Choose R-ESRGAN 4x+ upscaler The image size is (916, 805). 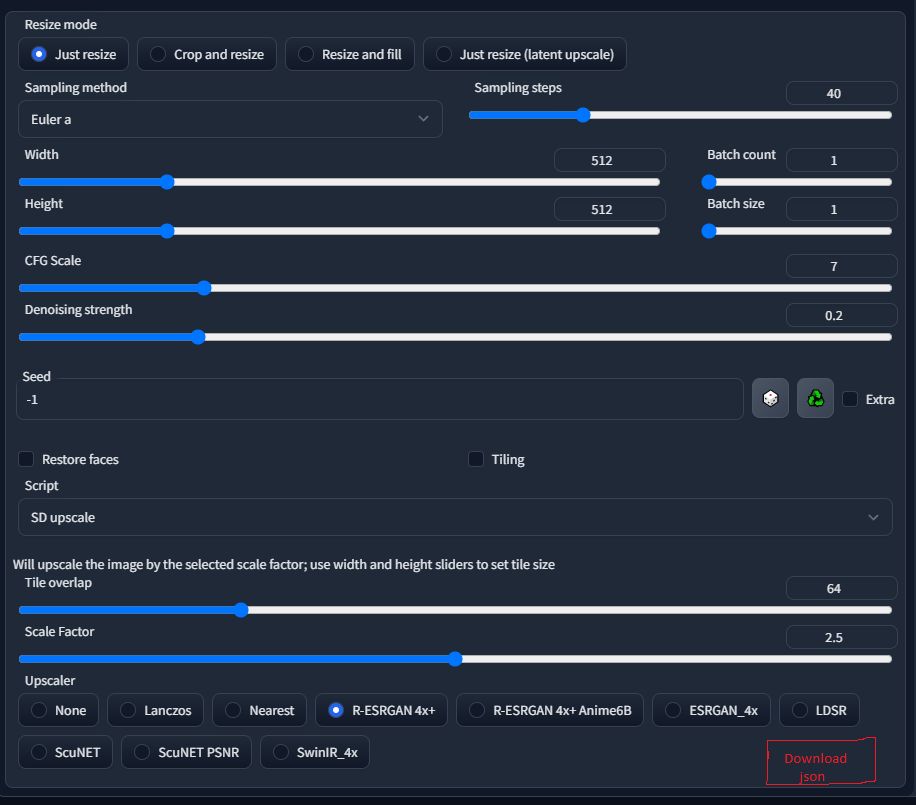click(x=381, y=710)
